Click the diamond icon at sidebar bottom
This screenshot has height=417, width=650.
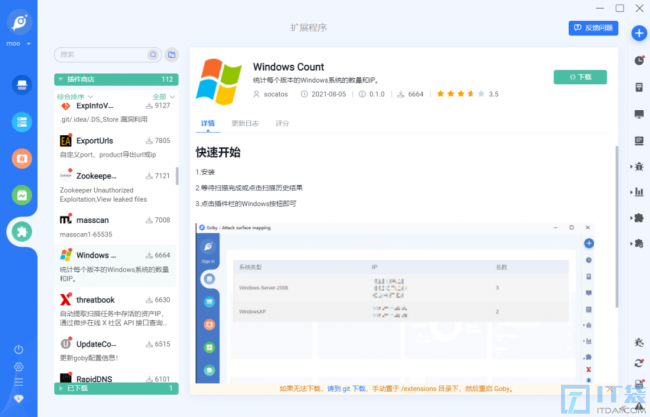[19, 398]
